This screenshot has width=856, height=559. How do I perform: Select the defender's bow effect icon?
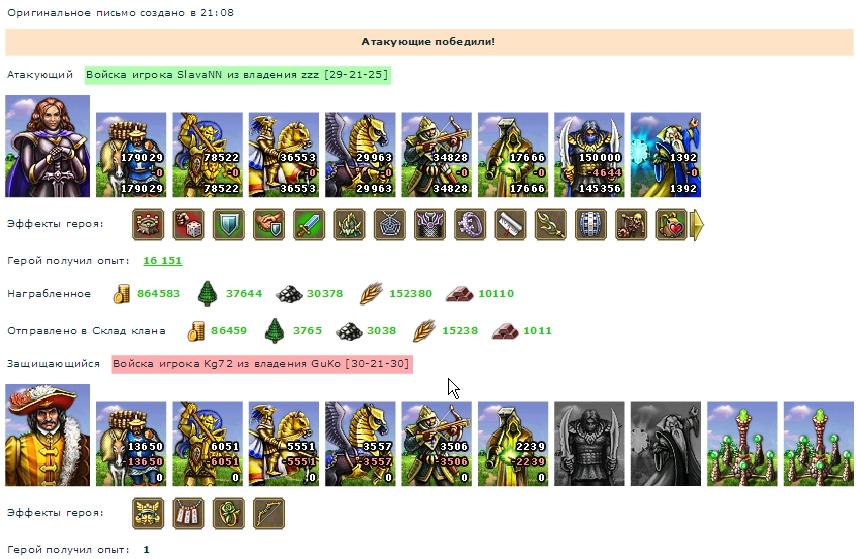(269, 513)
